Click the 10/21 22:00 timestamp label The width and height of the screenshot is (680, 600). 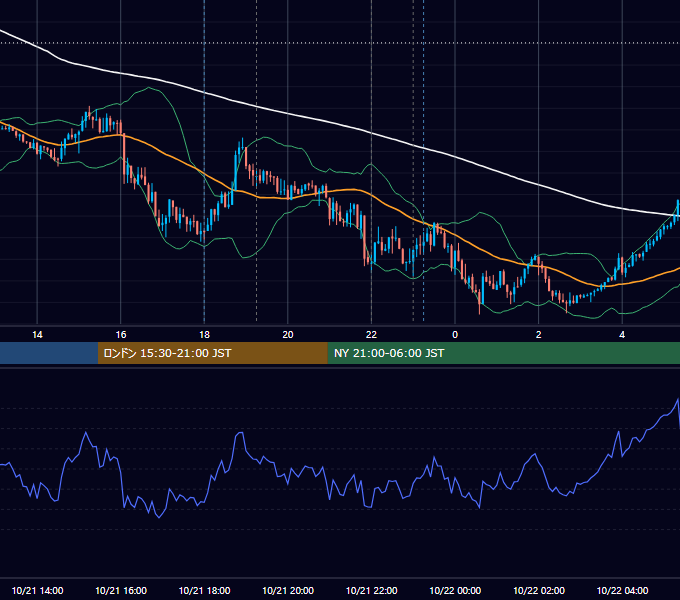(371, 590)
